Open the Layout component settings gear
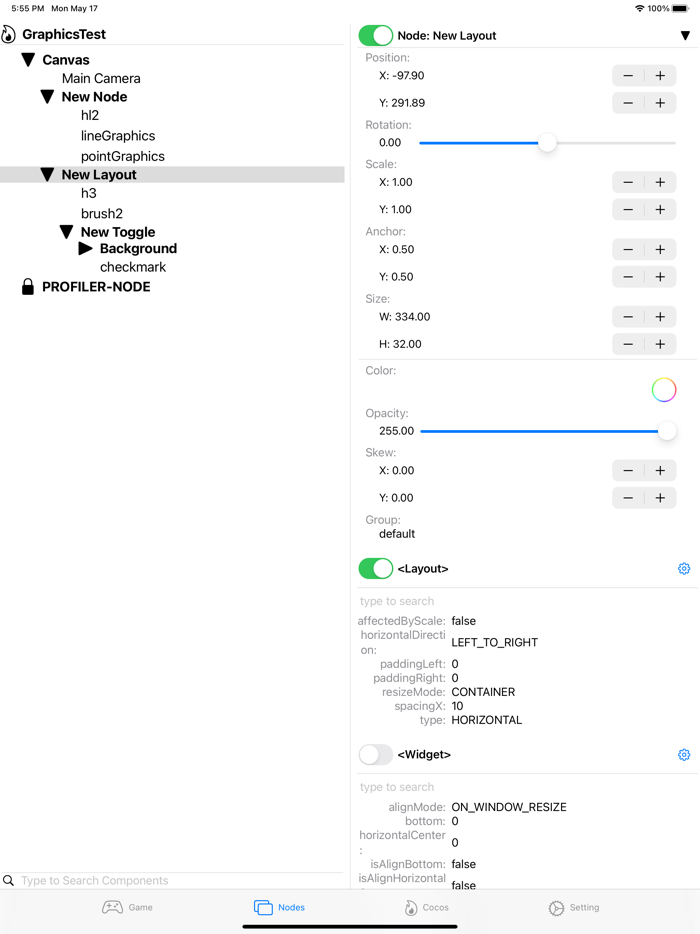The image size is (700, 934). click(684, 569)
